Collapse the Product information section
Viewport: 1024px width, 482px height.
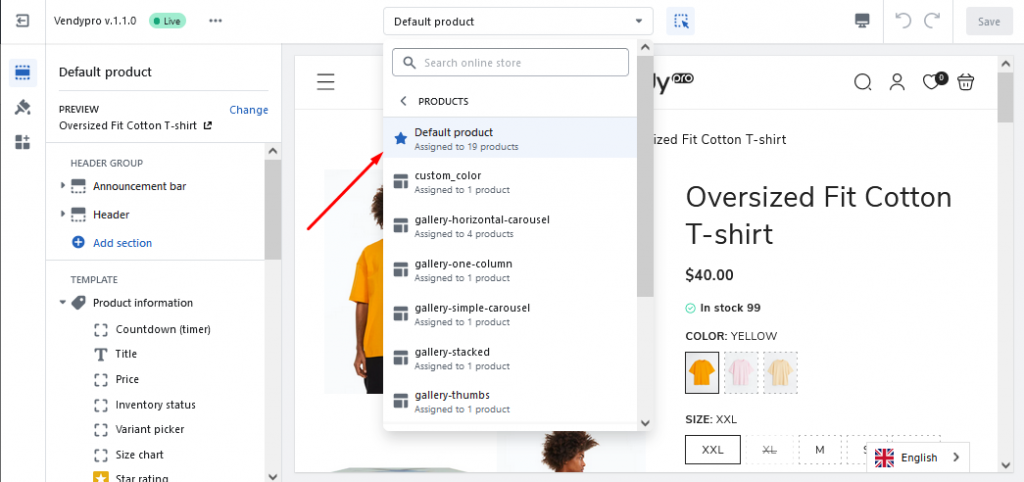[x=63, y=303]
